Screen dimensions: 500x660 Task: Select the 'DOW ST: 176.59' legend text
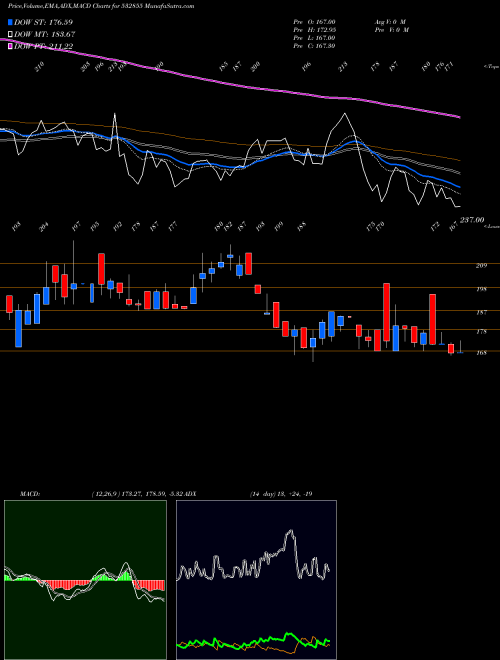pyautogui.click(x=43, y=22)
